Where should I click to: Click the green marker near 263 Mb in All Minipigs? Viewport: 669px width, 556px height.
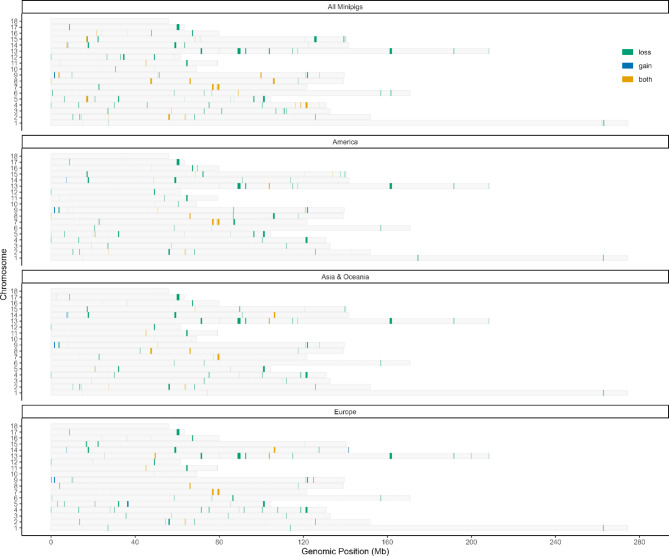(603, 123)
